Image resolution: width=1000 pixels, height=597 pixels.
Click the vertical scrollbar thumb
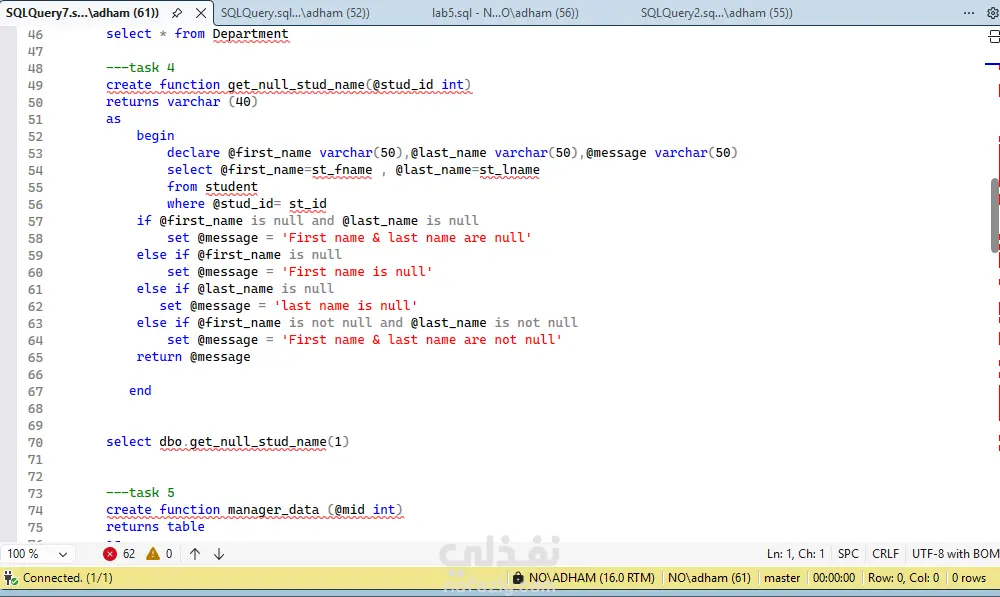click(995, 216)
